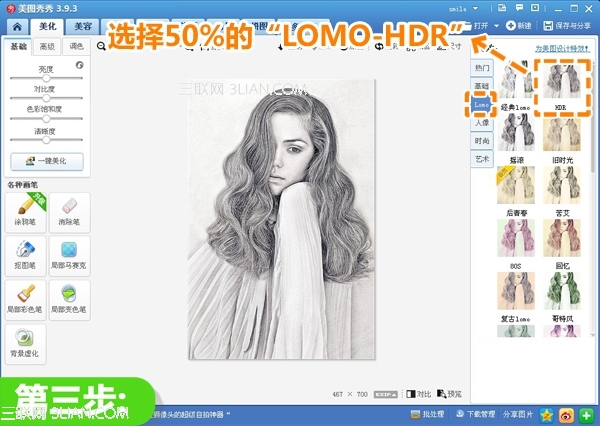
Task: Share to Weibo via red icon
Action: pos(566,415)
